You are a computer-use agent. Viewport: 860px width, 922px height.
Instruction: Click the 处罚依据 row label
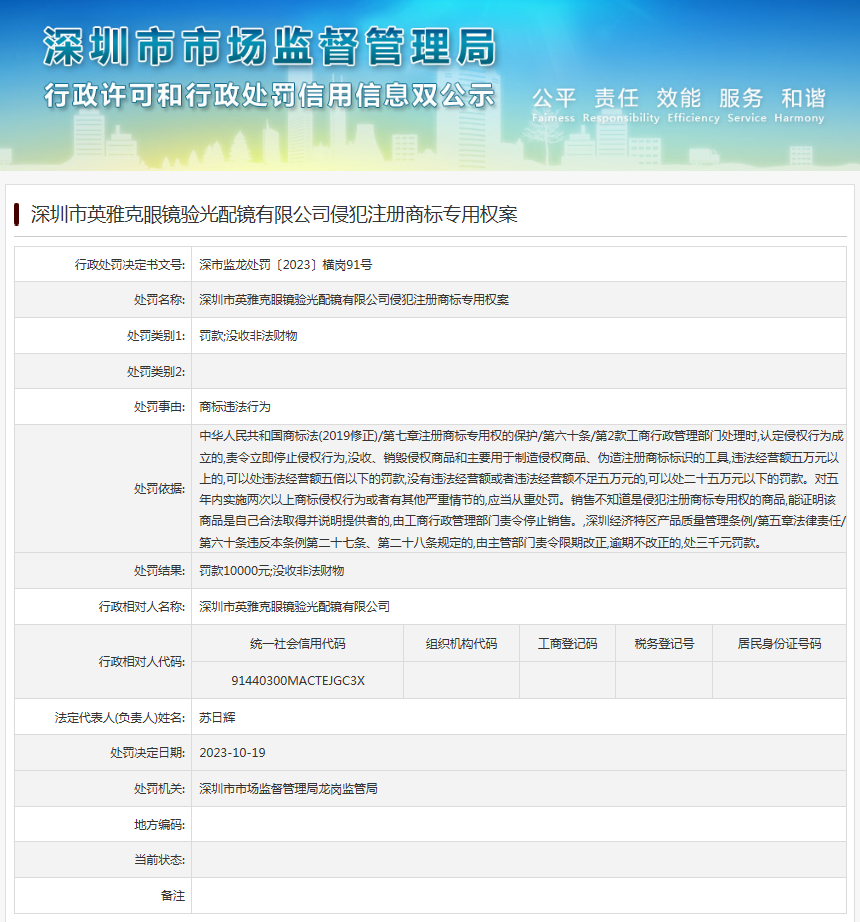point(159,489)
